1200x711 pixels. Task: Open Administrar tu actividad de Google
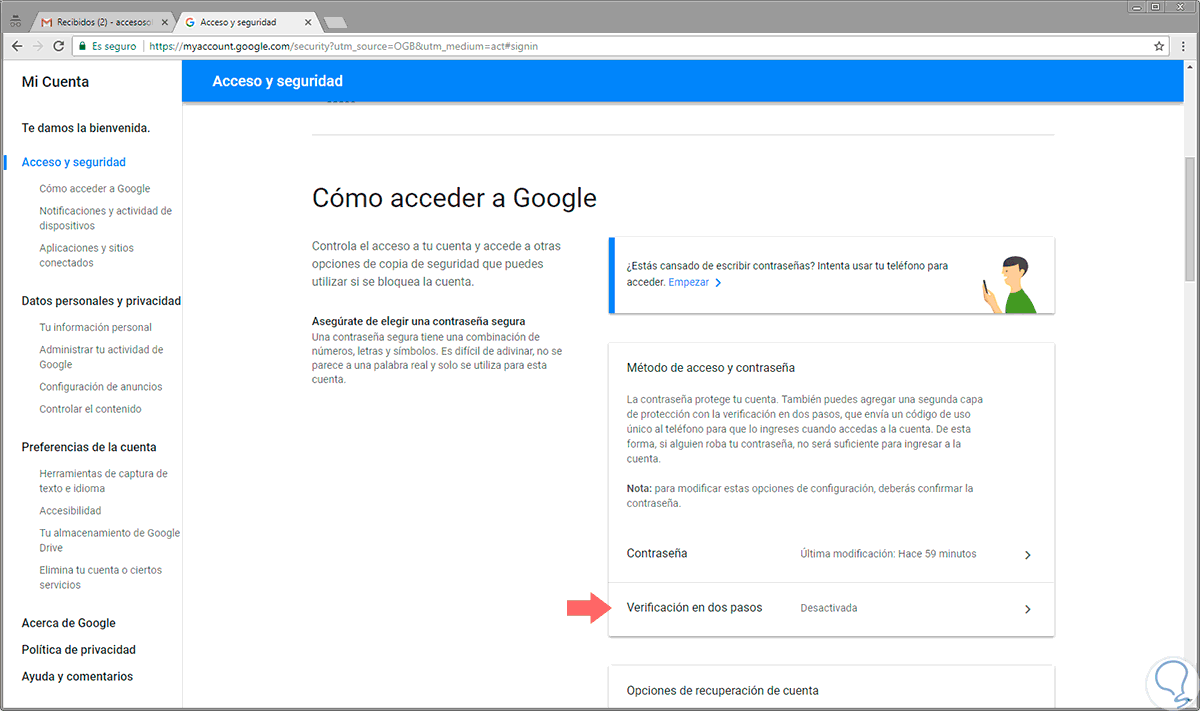coord(101,357)
